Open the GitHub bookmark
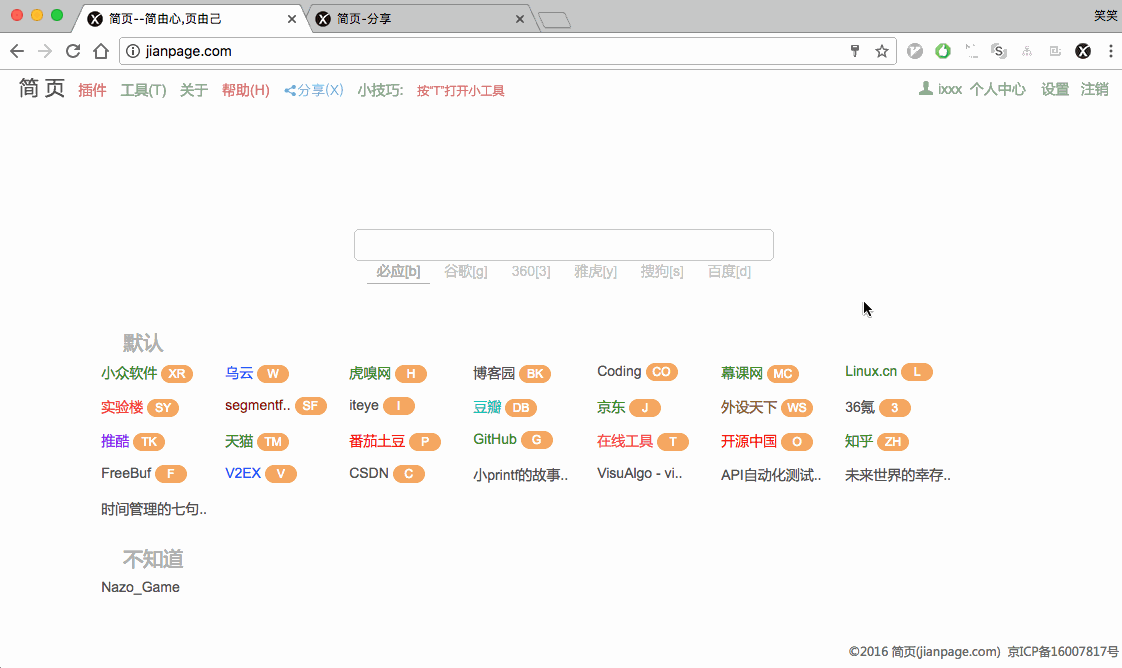Image resolution: width=1122 pixels, height=668 pixels. click(x=494, y=439)
